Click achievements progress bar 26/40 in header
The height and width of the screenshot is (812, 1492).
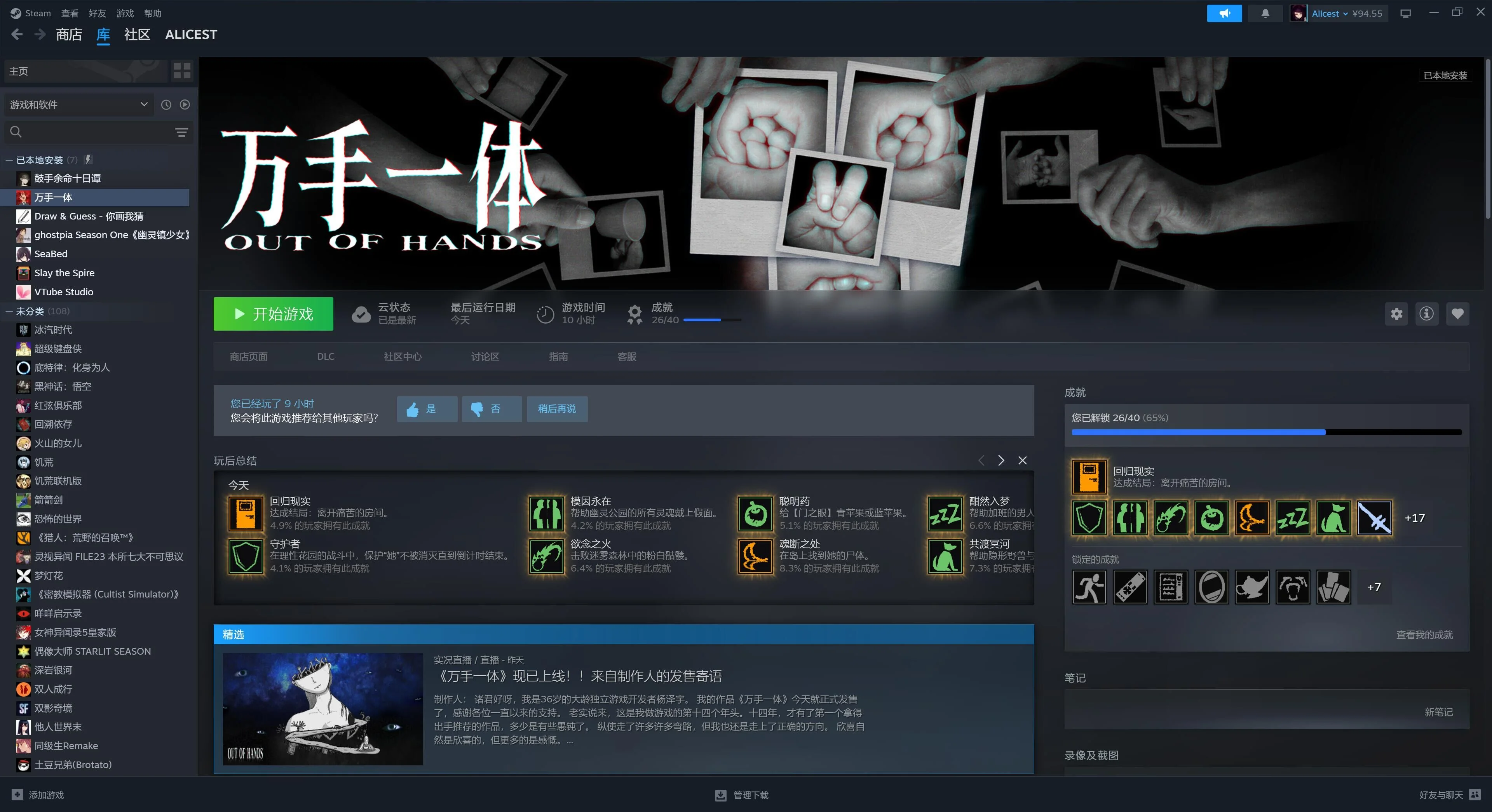point(712,320)
